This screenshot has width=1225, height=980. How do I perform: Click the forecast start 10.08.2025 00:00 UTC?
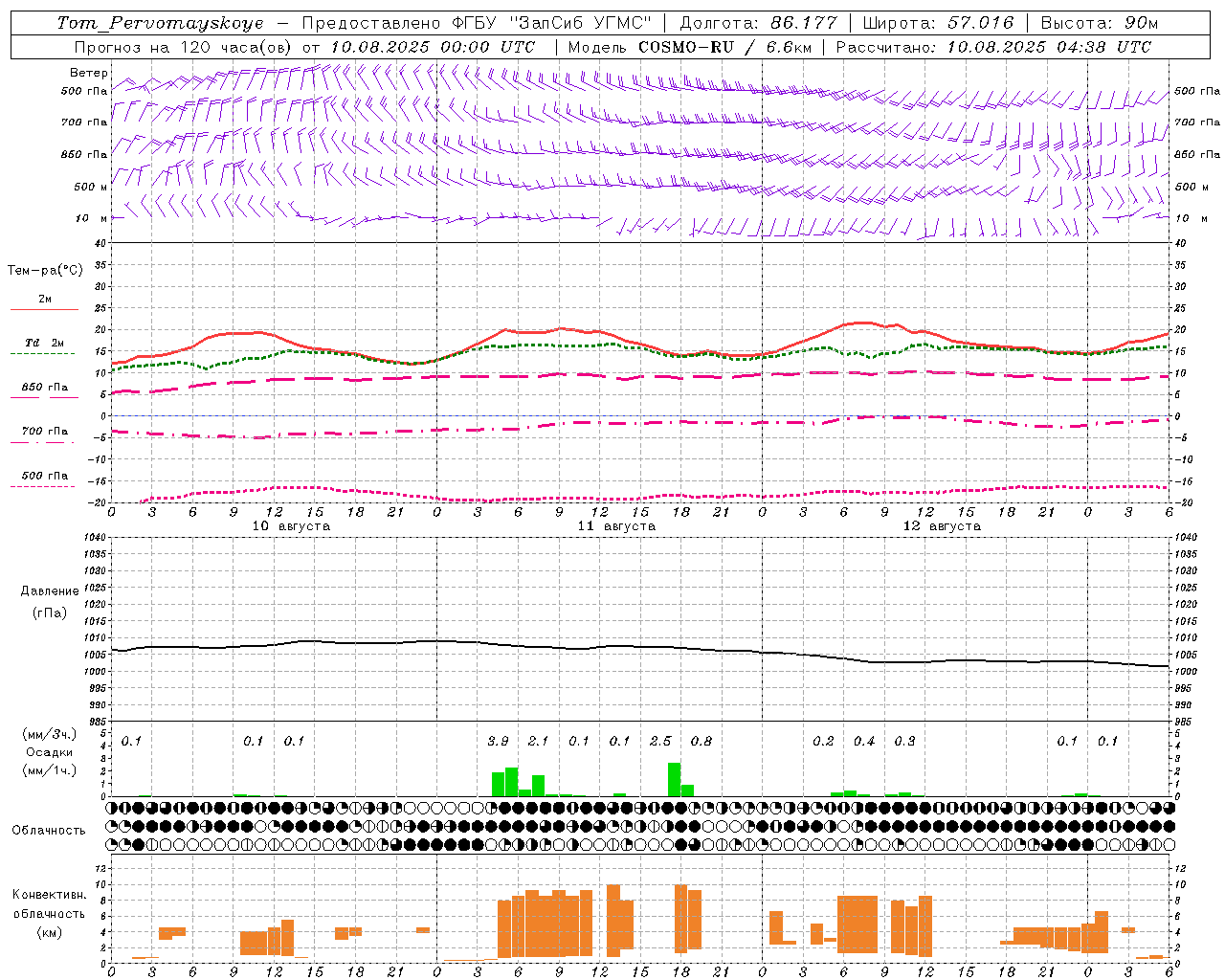click(x=433, y=47)
